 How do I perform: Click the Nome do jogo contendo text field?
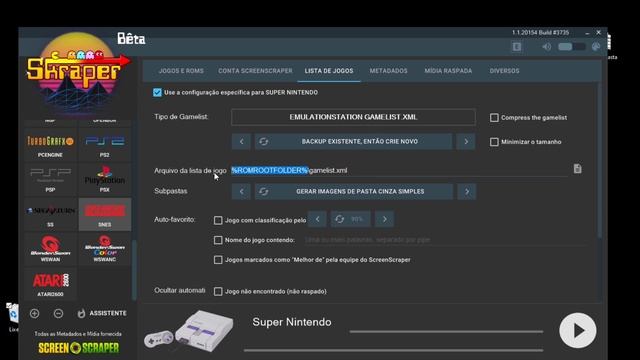445,240
